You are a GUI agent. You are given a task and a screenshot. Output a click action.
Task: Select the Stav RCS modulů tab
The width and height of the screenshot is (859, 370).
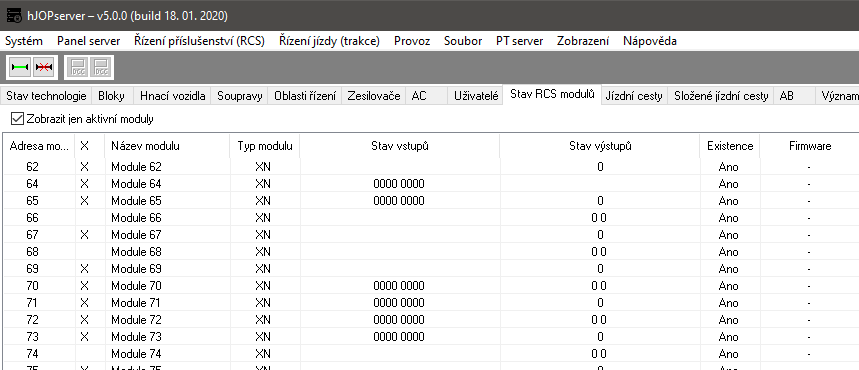tap(552, 94)
